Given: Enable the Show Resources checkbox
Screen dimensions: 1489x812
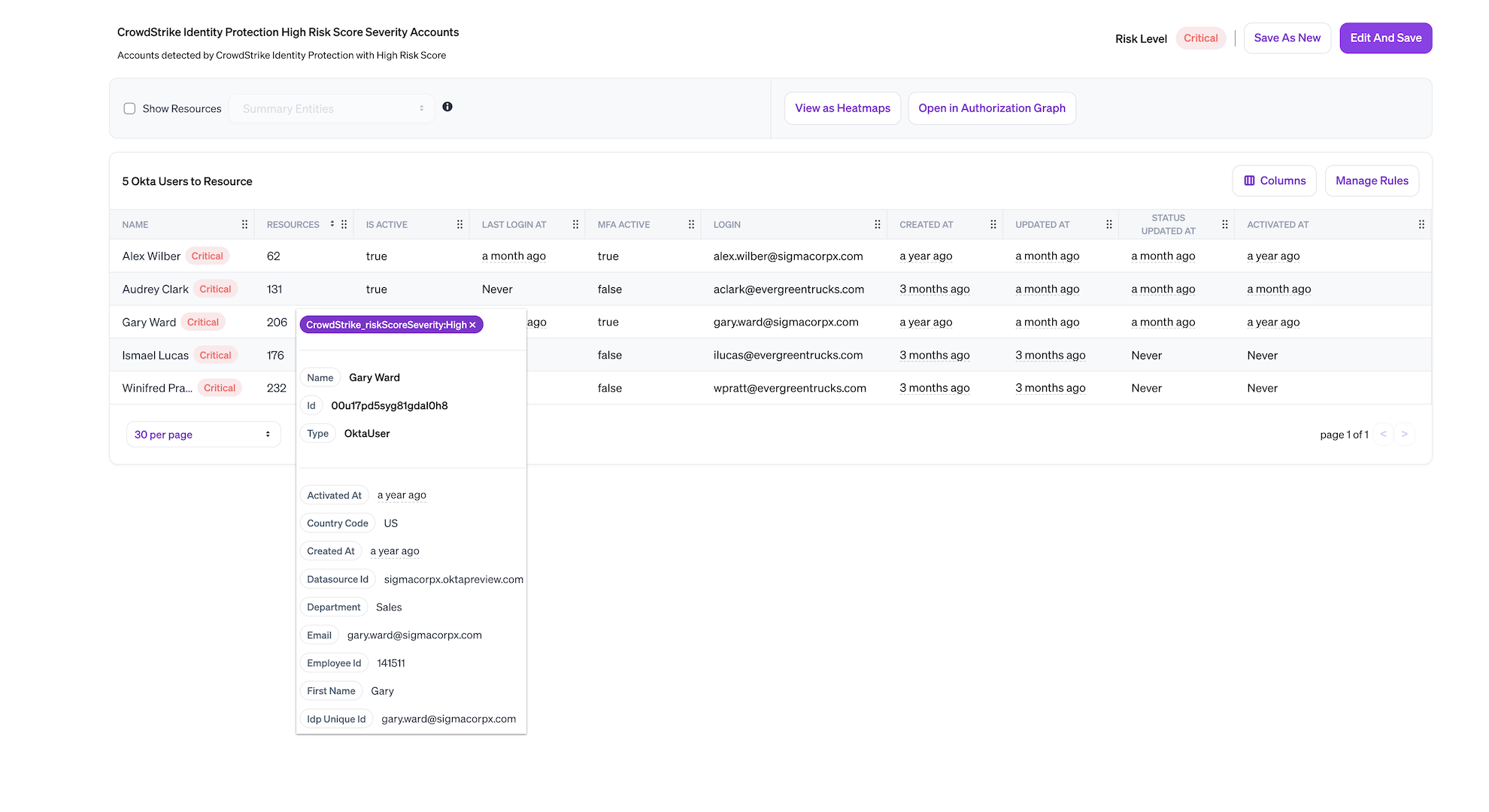Looking at the screenshot, I should [129, 109].
